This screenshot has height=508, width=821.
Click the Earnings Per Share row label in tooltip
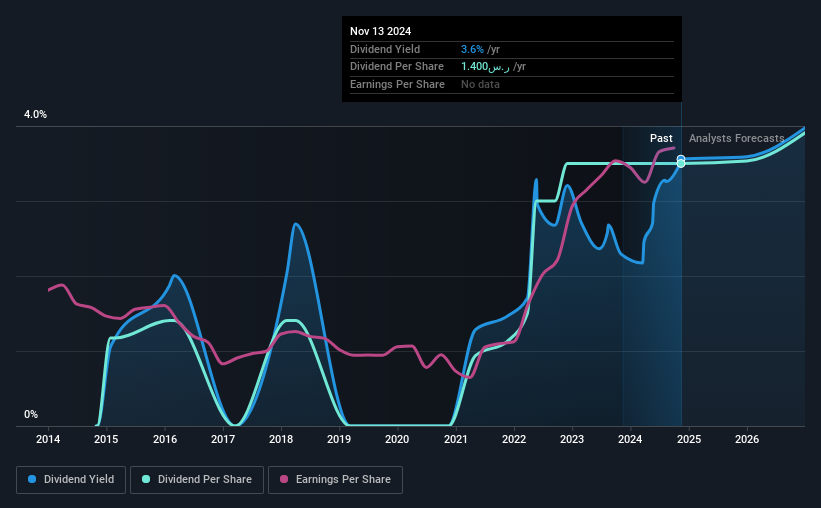pos(397,84)
